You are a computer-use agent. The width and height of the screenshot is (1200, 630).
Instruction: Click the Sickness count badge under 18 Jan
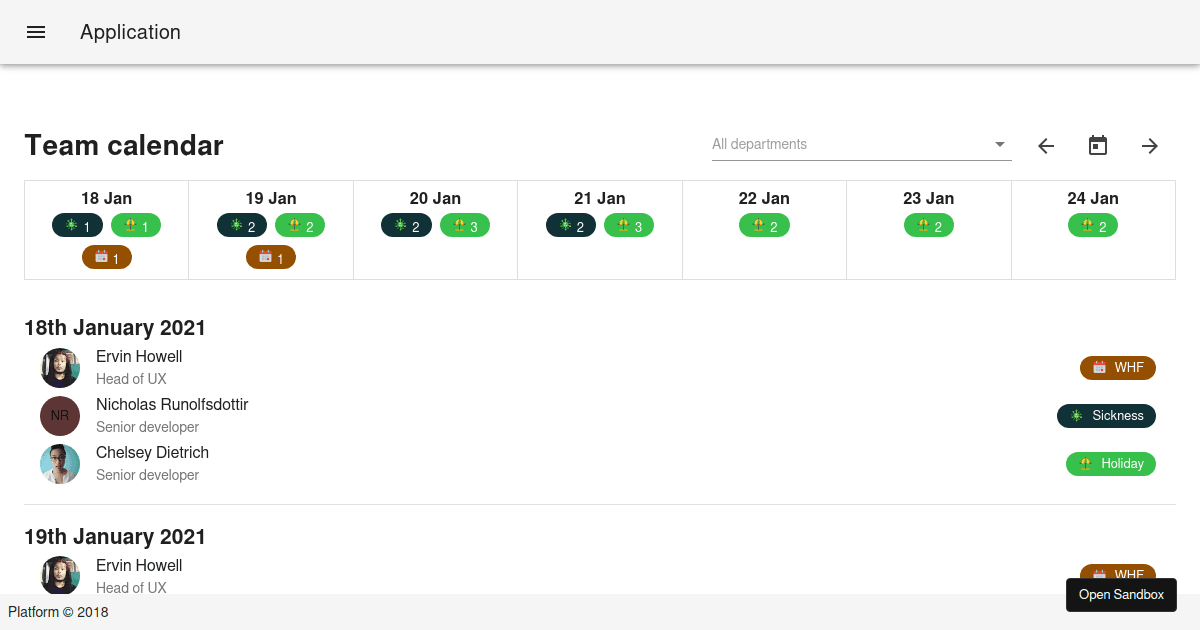(77, 225)
